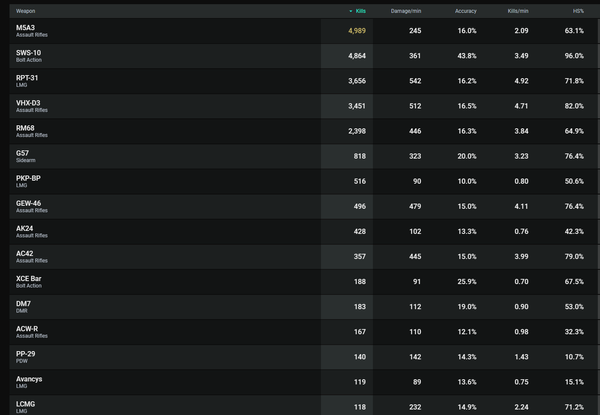Select the VHX-D3 assault rifle entry

[304, 106]
